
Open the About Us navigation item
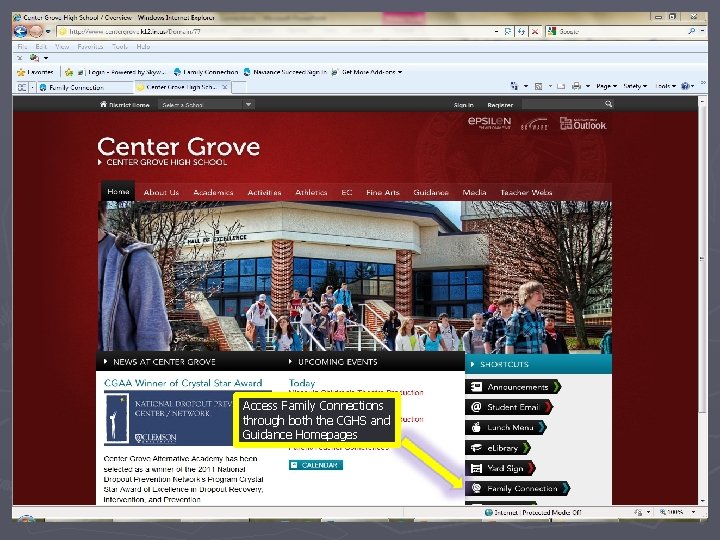click(161, 192)
